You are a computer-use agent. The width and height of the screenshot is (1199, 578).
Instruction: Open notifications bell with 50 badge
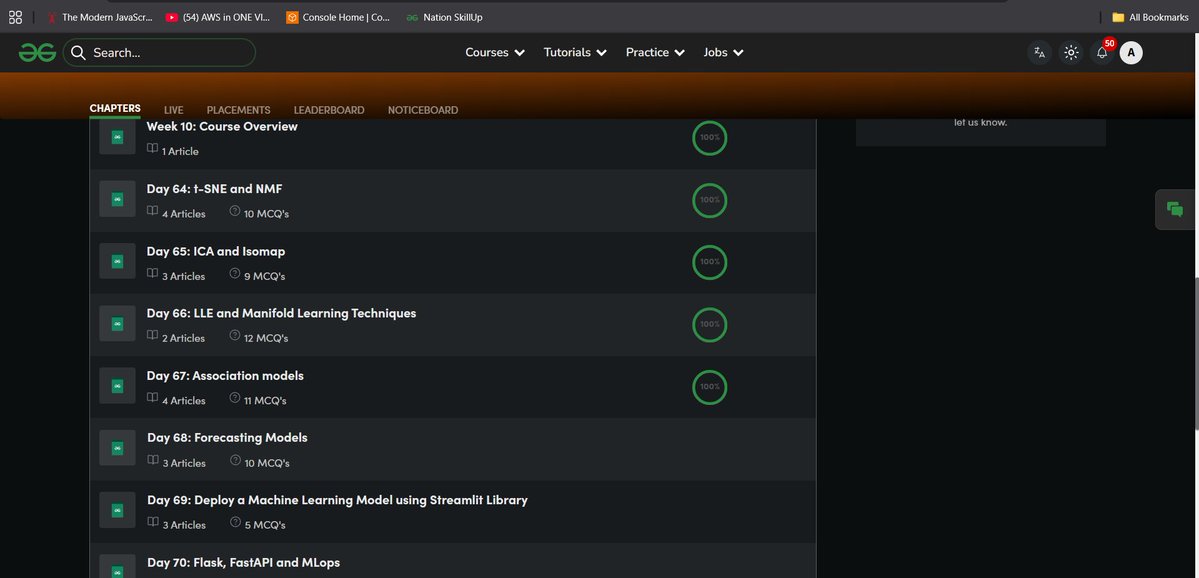1102,53
